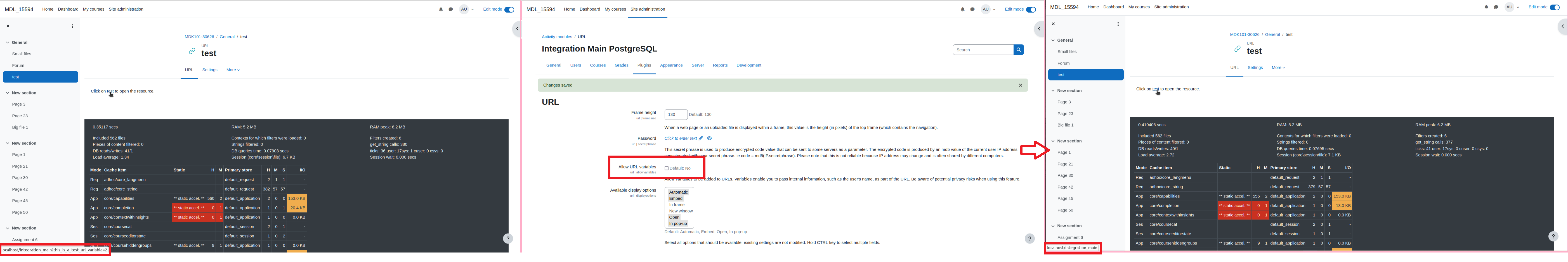Open messaging chat icon in left screenshot
This screenshot has width=1568, height=262.
point(450,9)
